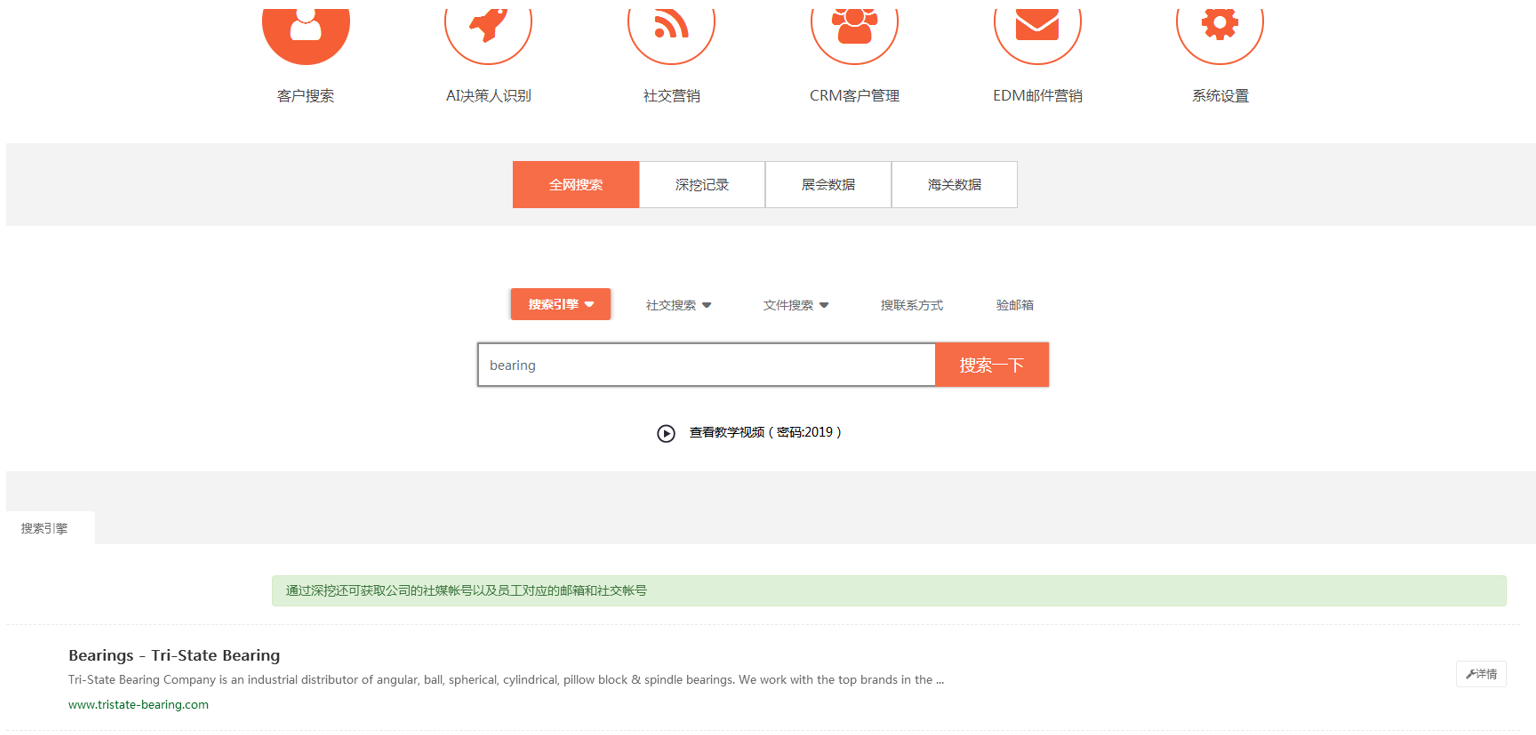Open the 社交营销 RSS feed icon
This screenshot has height=735, width=1536.
tap(671, 27)
